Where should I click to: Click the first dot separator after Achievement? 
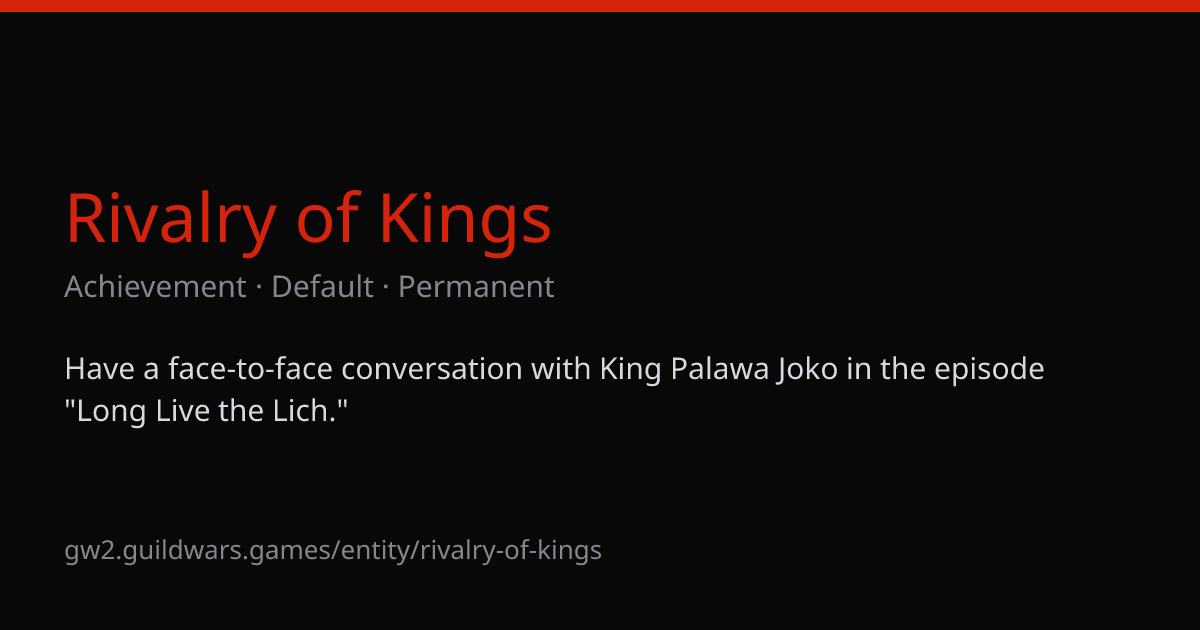(x=259, y=288)
